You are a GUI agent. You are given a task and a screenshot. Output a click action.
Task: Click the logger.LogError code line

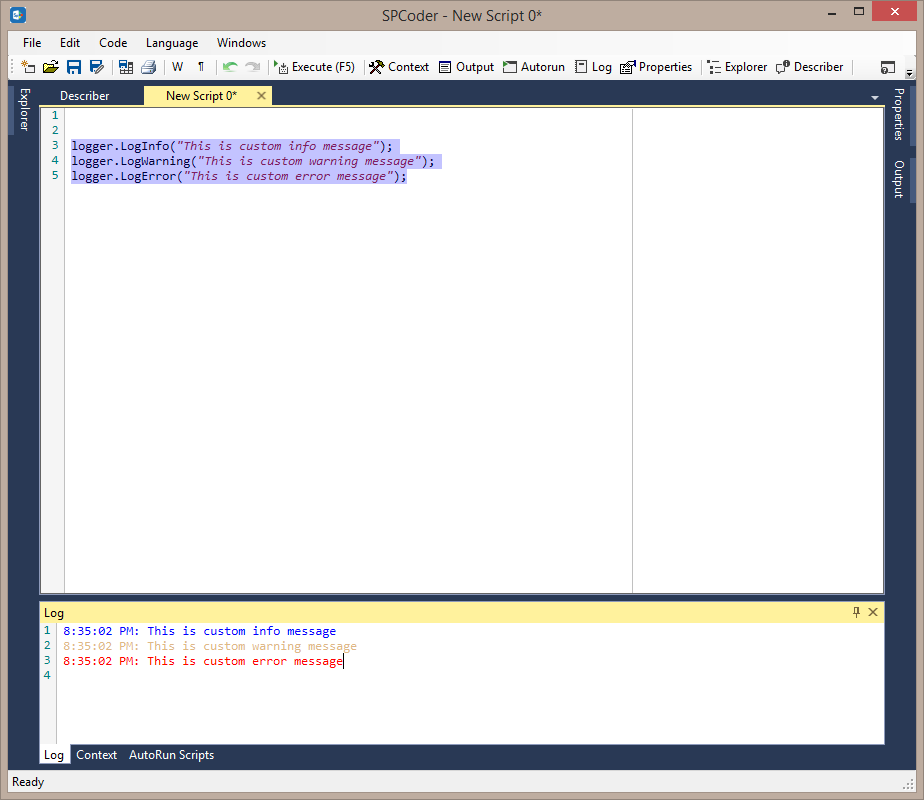239,176
